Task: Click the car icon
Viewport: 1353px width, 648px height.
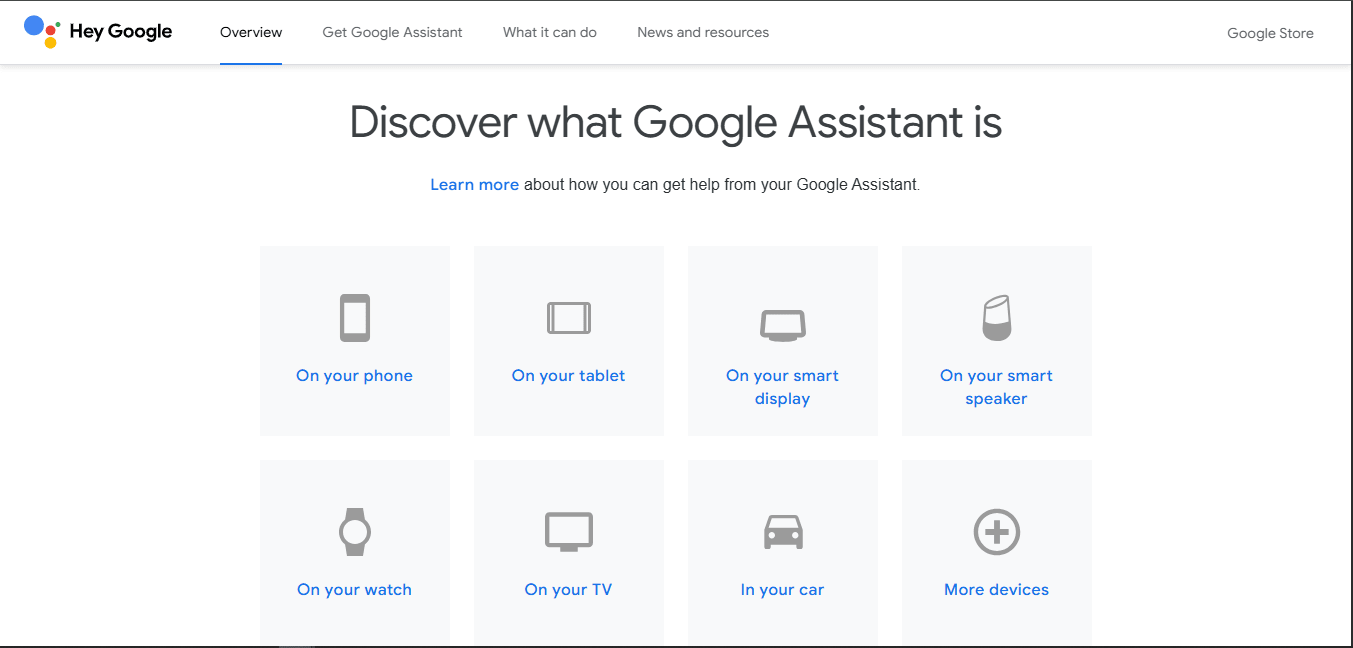Action: 782,531
